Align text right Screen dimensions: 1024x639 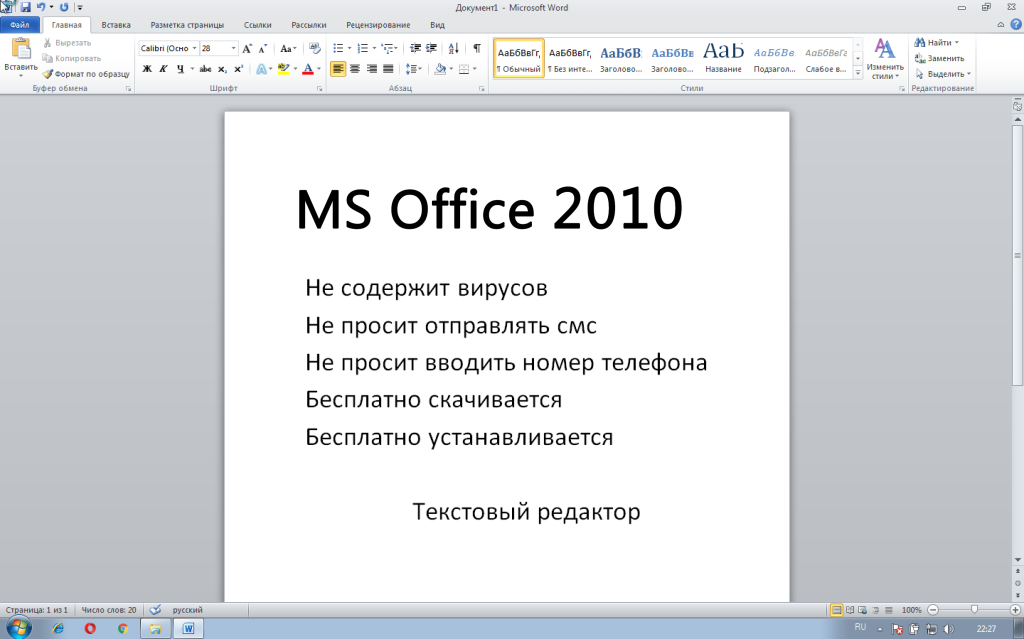372,69
